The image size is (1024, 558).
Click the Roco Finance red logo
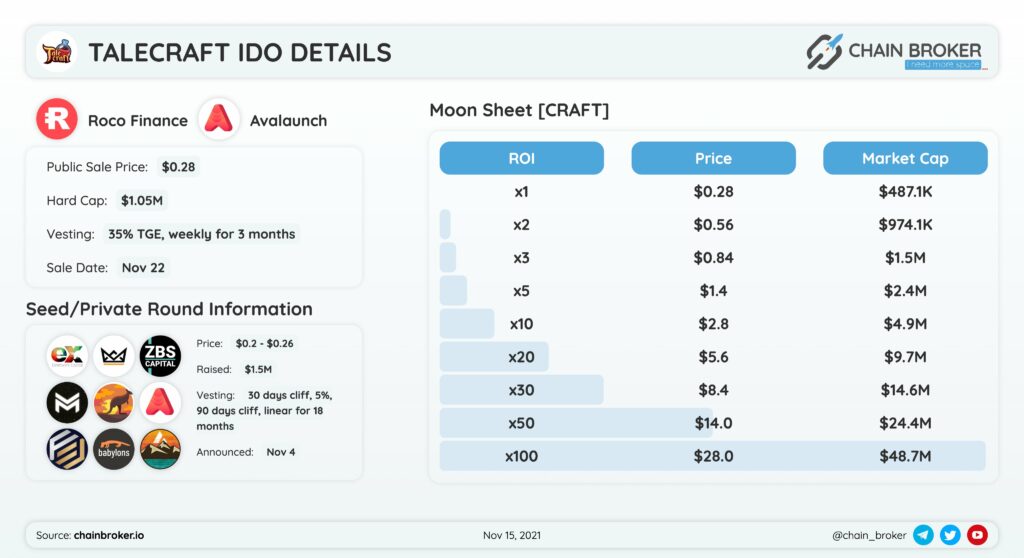57,119
